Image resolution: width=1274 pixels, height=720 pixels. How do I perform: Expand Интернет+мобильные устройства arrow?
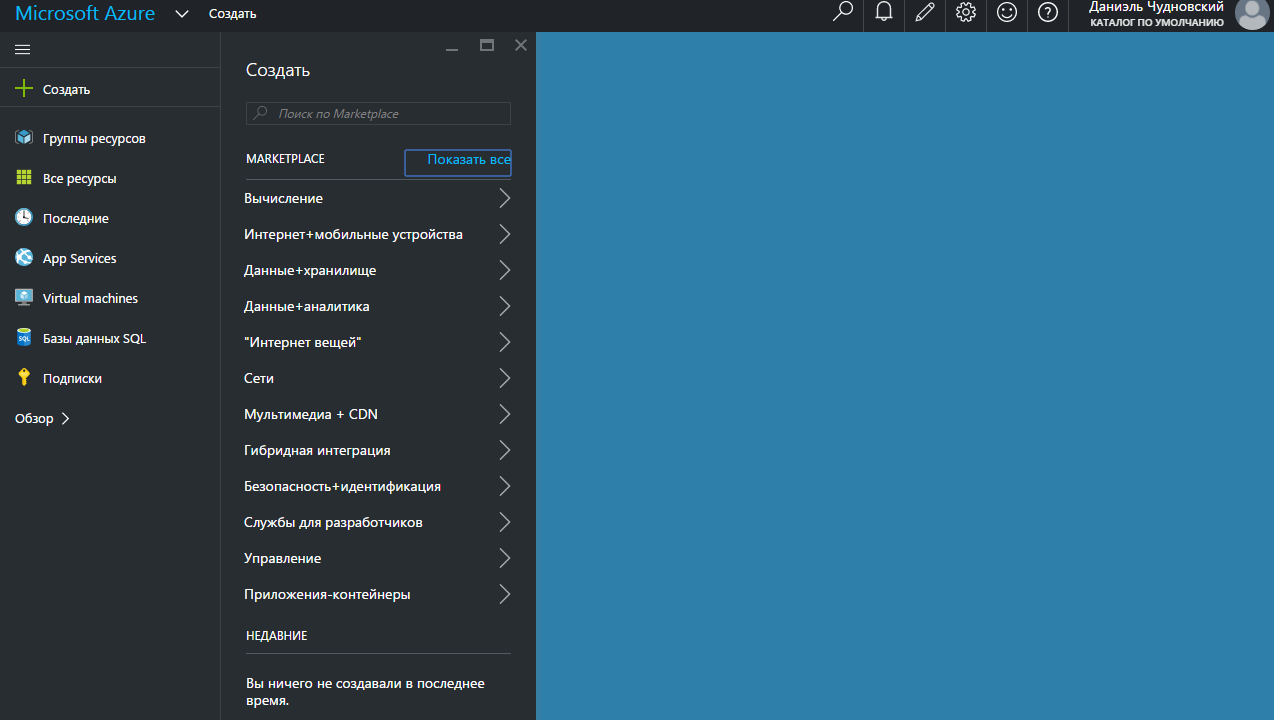[505, 234]
